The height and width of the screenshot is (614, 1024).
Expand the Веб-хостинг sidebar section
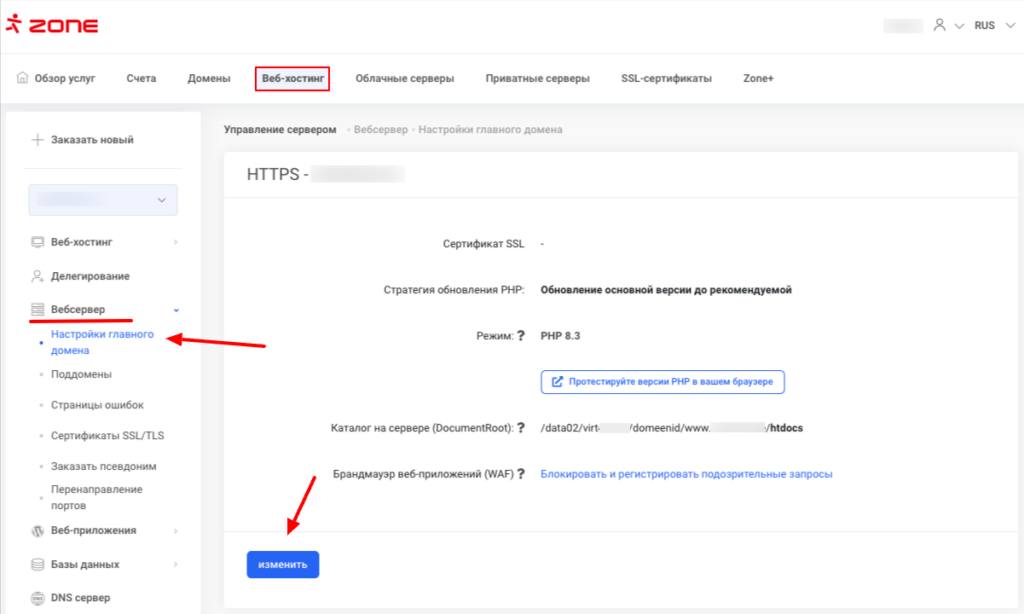[x=176, y=242]
